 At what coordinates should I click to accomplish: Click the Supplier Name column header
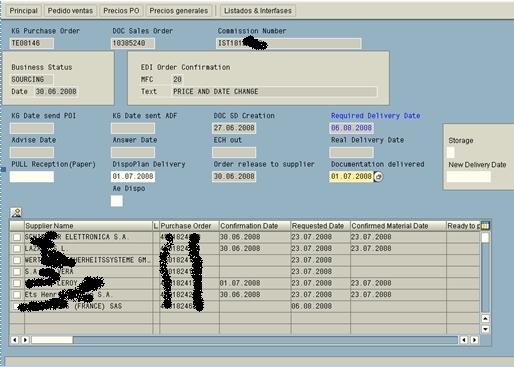[88, 226]
